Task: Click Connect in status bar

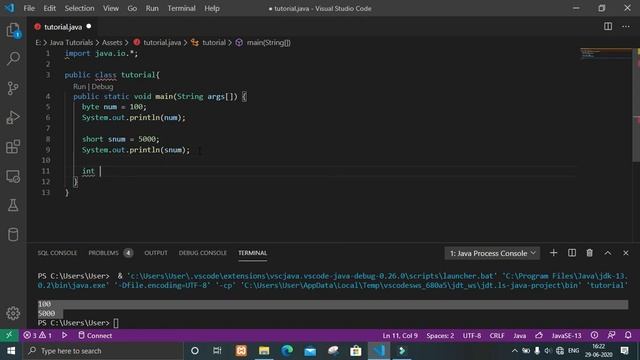Action: pos(95,335)
